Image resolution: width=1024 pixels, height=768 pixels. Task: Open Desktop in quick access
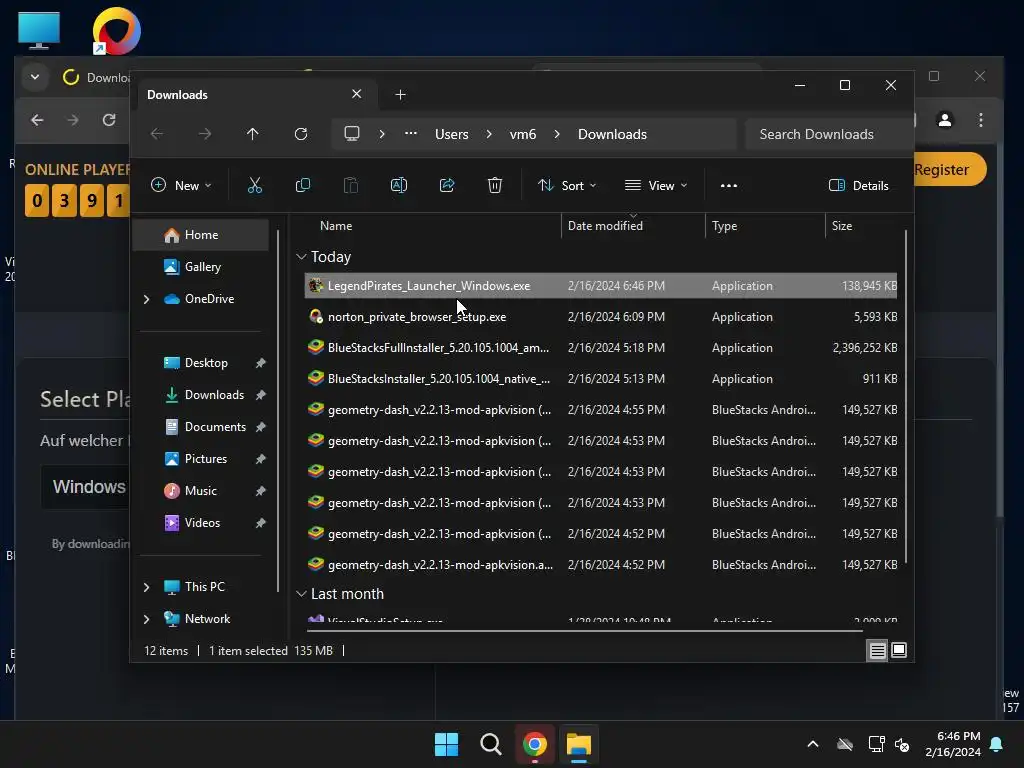point(205,362)
